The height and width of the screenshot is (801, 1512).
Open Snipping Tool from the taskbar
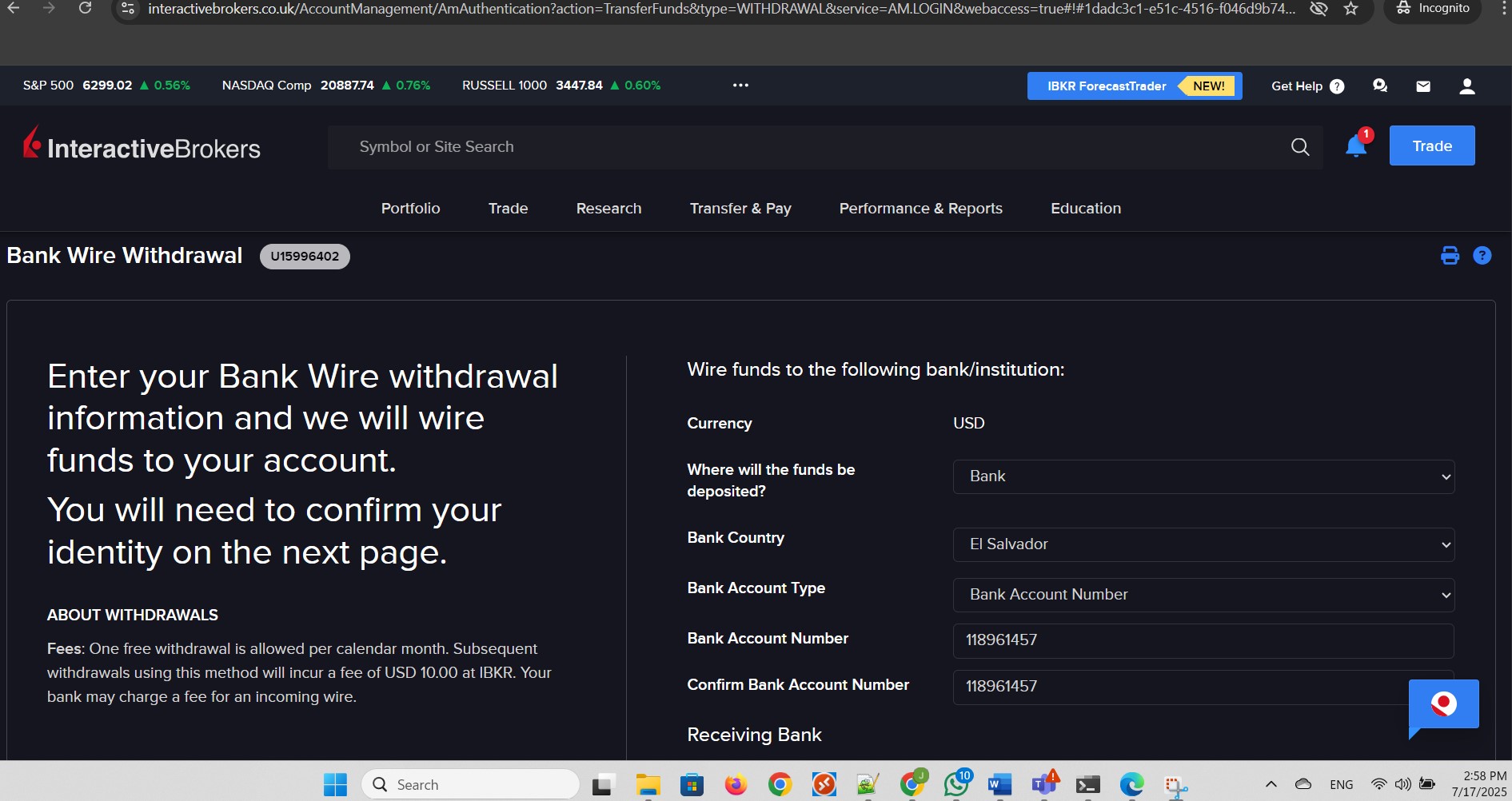point(1175,787)
